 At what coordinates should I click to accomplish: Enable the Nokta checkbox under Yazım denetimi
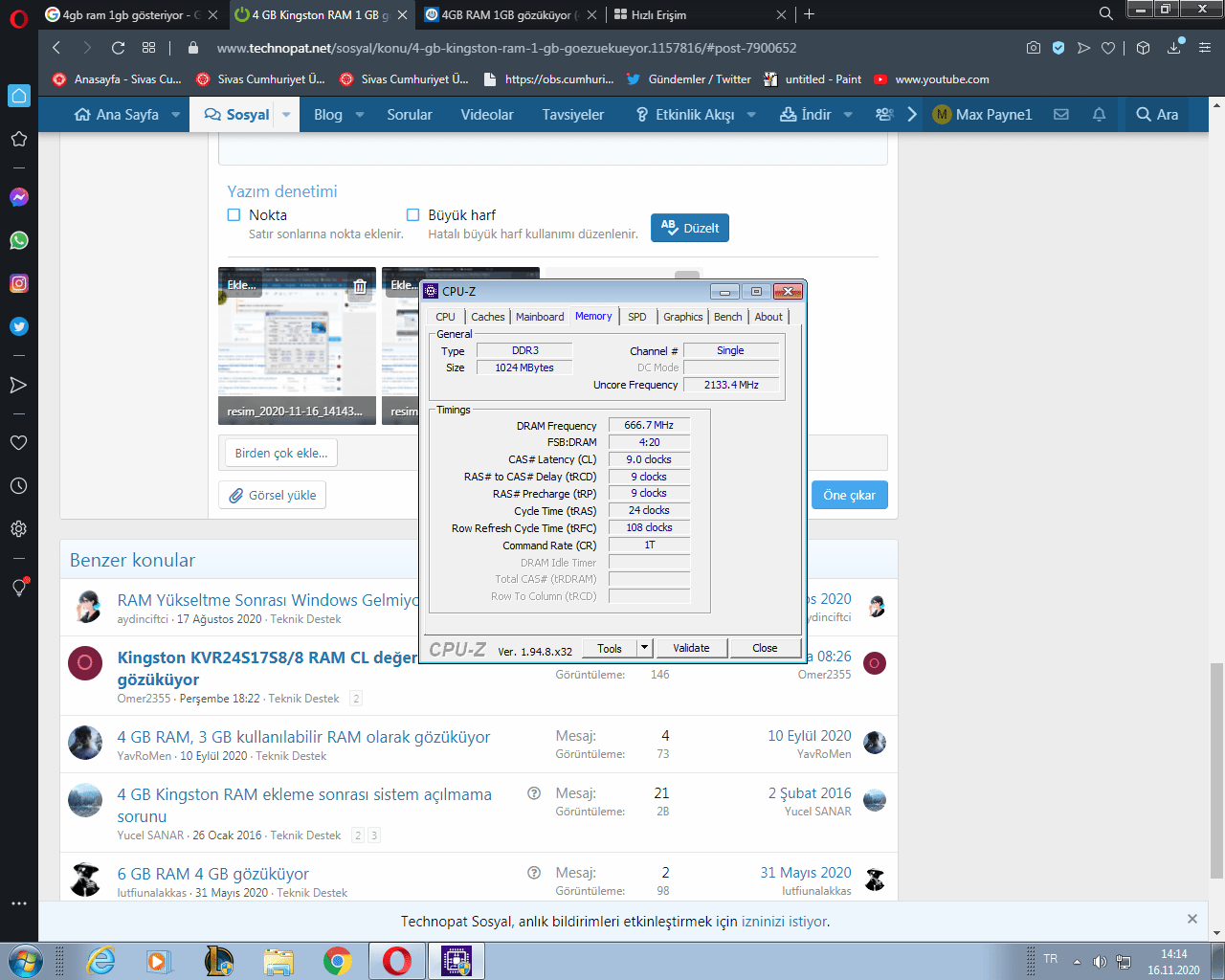point(233,215)
